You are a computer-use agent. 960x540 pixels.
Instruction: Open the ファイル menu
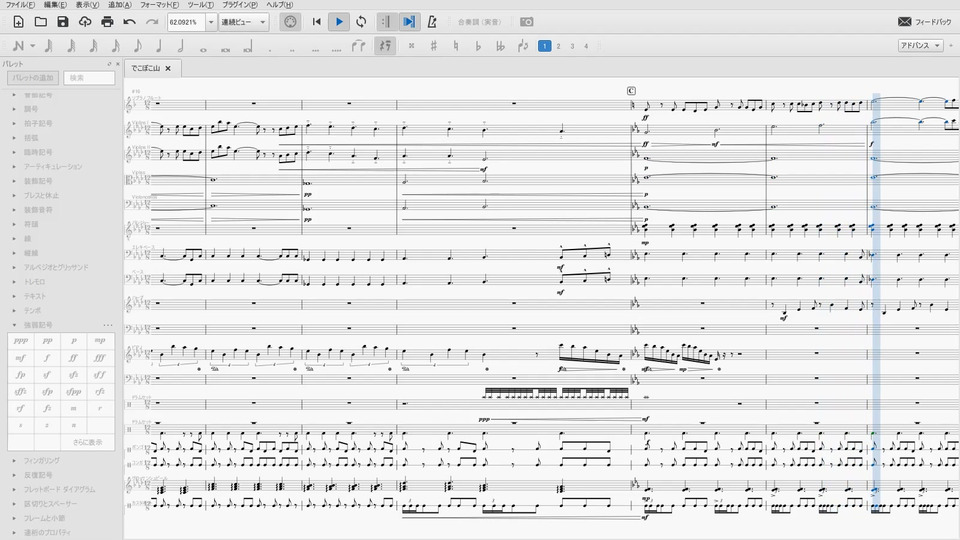pos(20,4)
